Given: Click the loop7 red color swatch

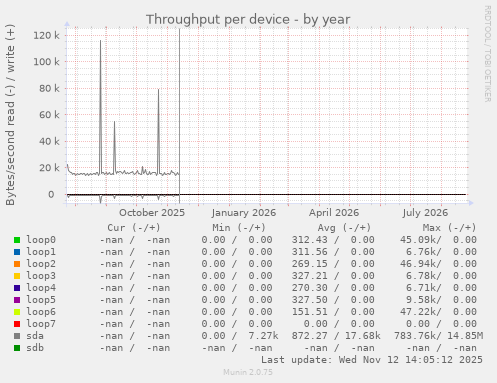Looking at the screenshot, I should click(17, 324).
